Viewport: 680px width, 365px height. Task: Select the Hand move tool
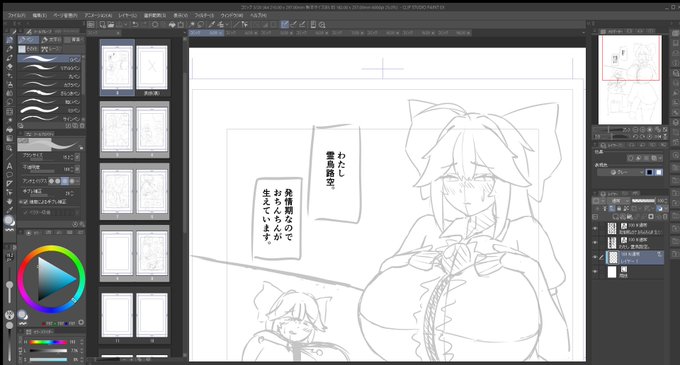click(x=10, y=201)
